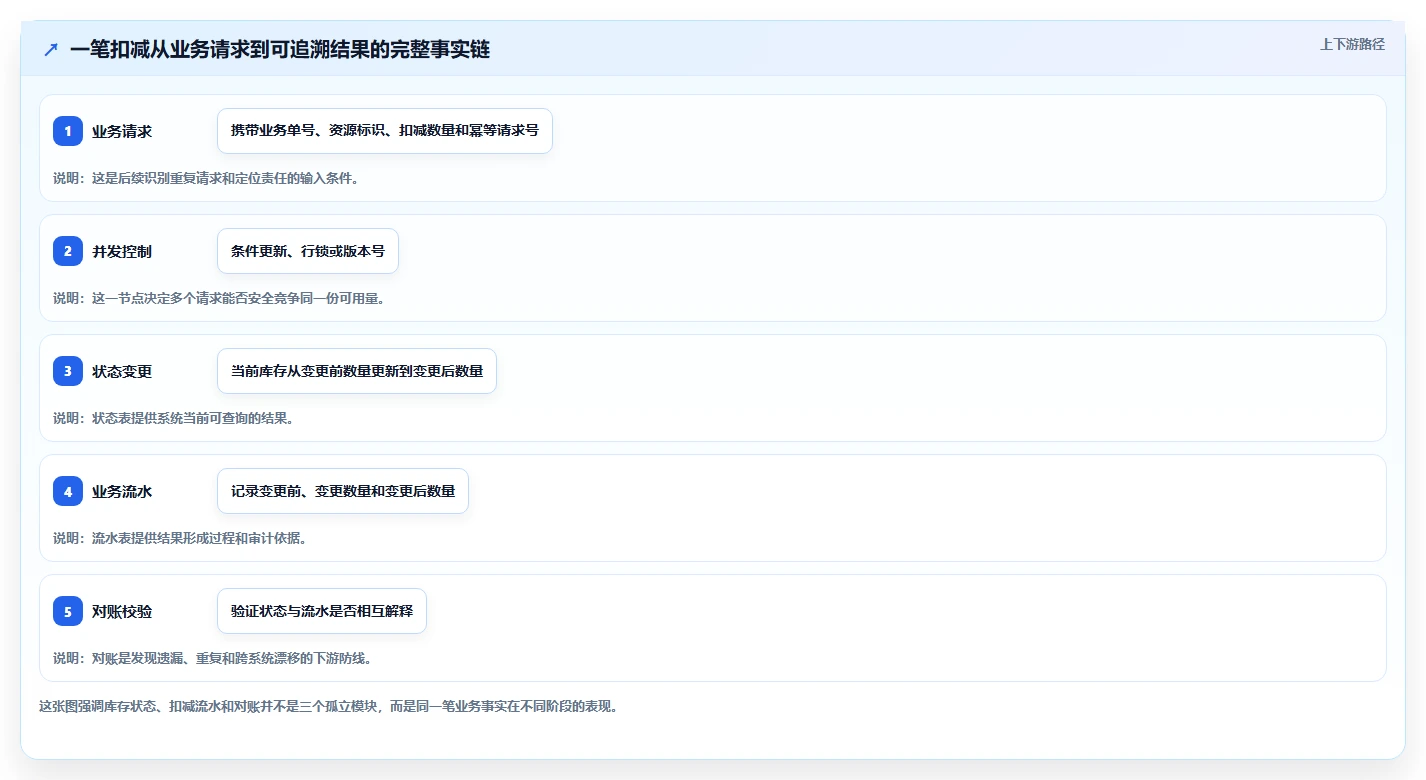Click the note 状态表提供系统当前可查询的结果

tap(174, 418)
